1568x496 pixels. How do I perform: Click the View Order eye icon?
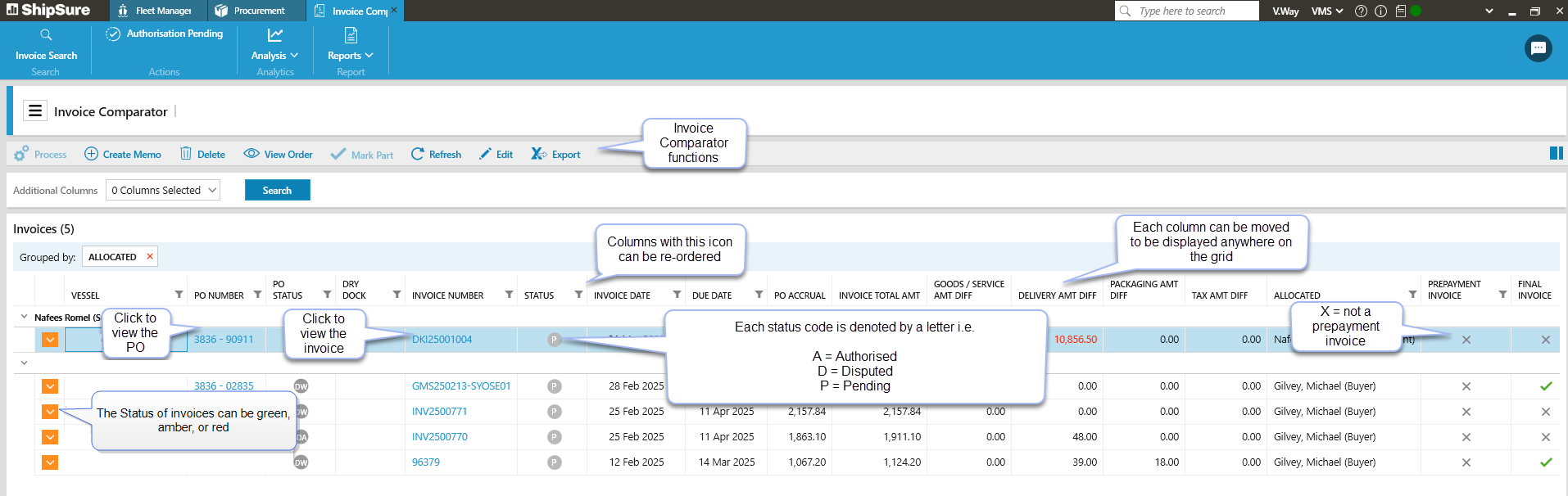click(252, 154)
